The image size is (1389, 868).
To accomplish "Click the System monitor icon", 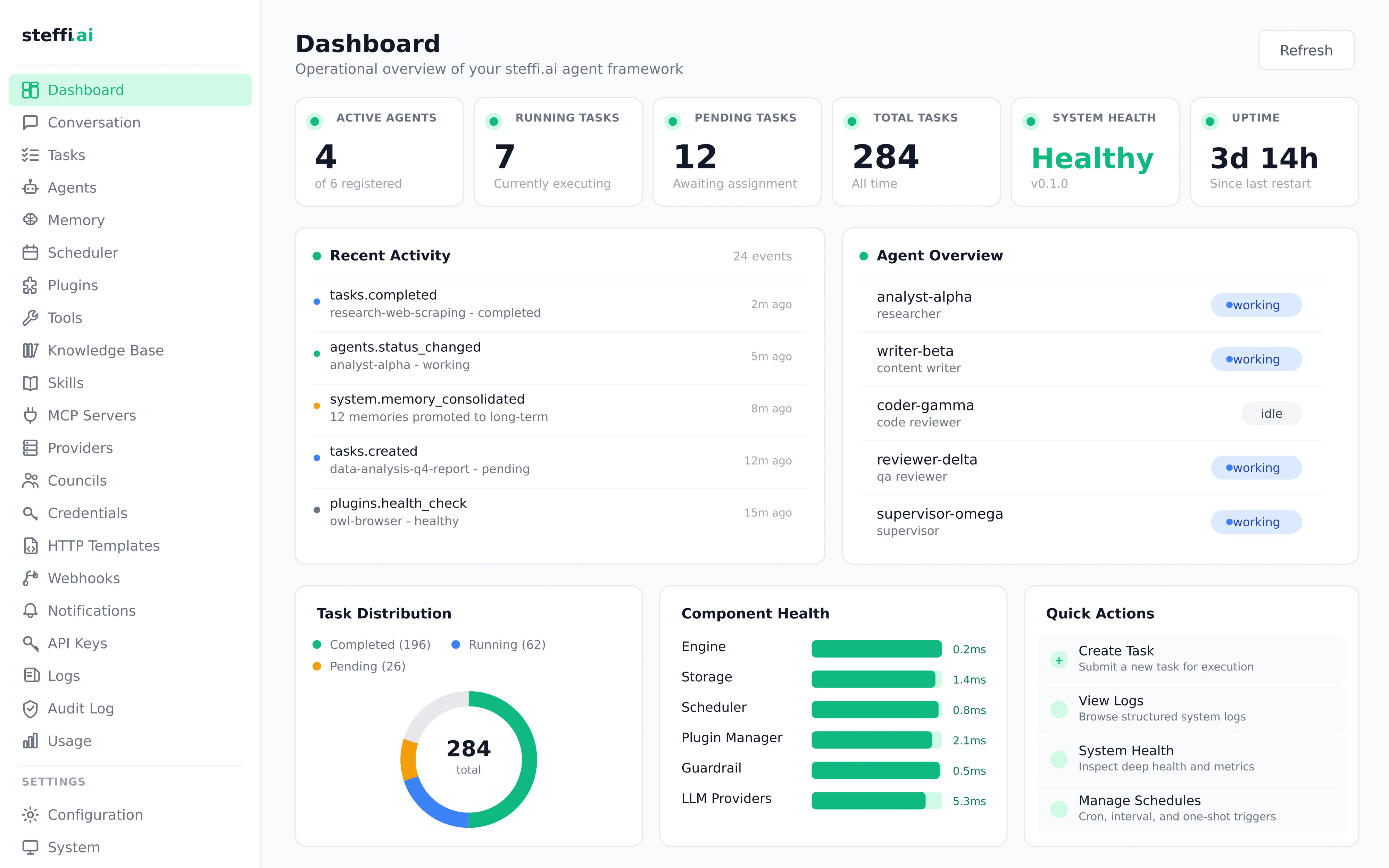I will 31,847.
